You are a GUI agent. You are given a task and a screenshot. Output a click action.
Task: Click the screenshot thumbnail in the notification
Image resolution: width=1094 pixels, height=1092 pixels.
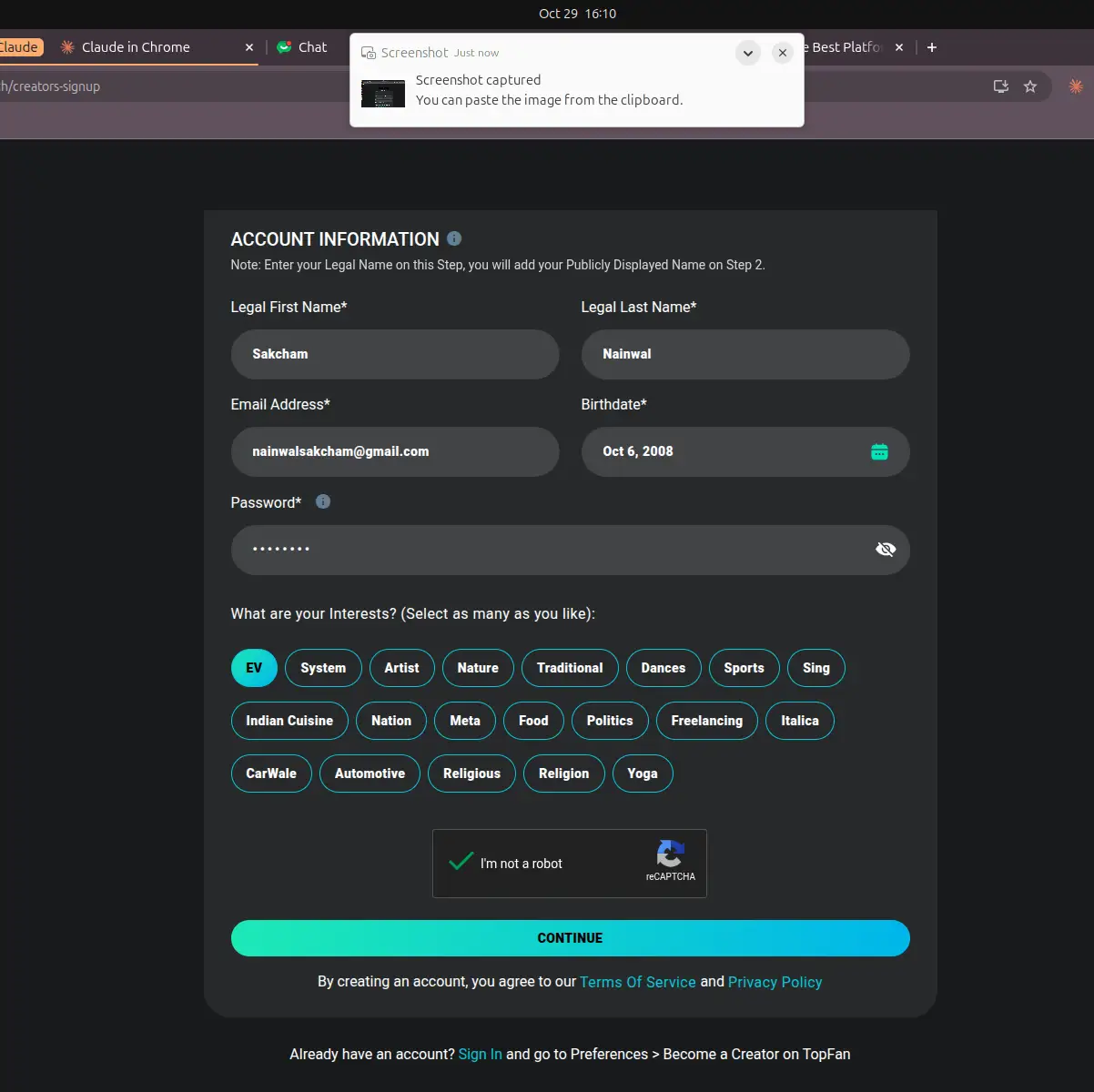(383, 94)
